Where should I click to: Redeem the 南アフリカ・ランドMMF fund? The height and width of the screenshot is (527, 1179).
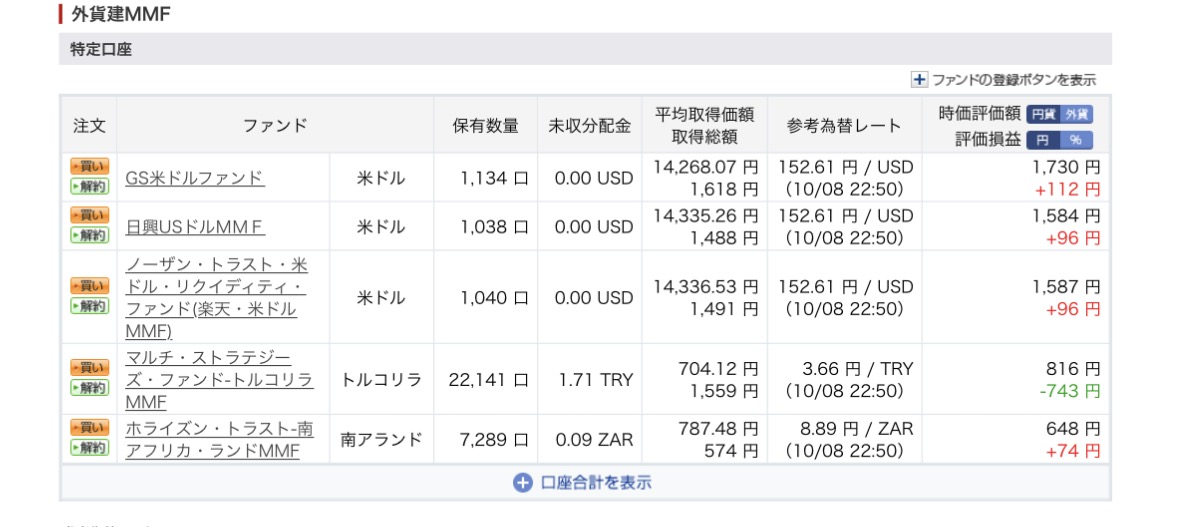(89, 448)
